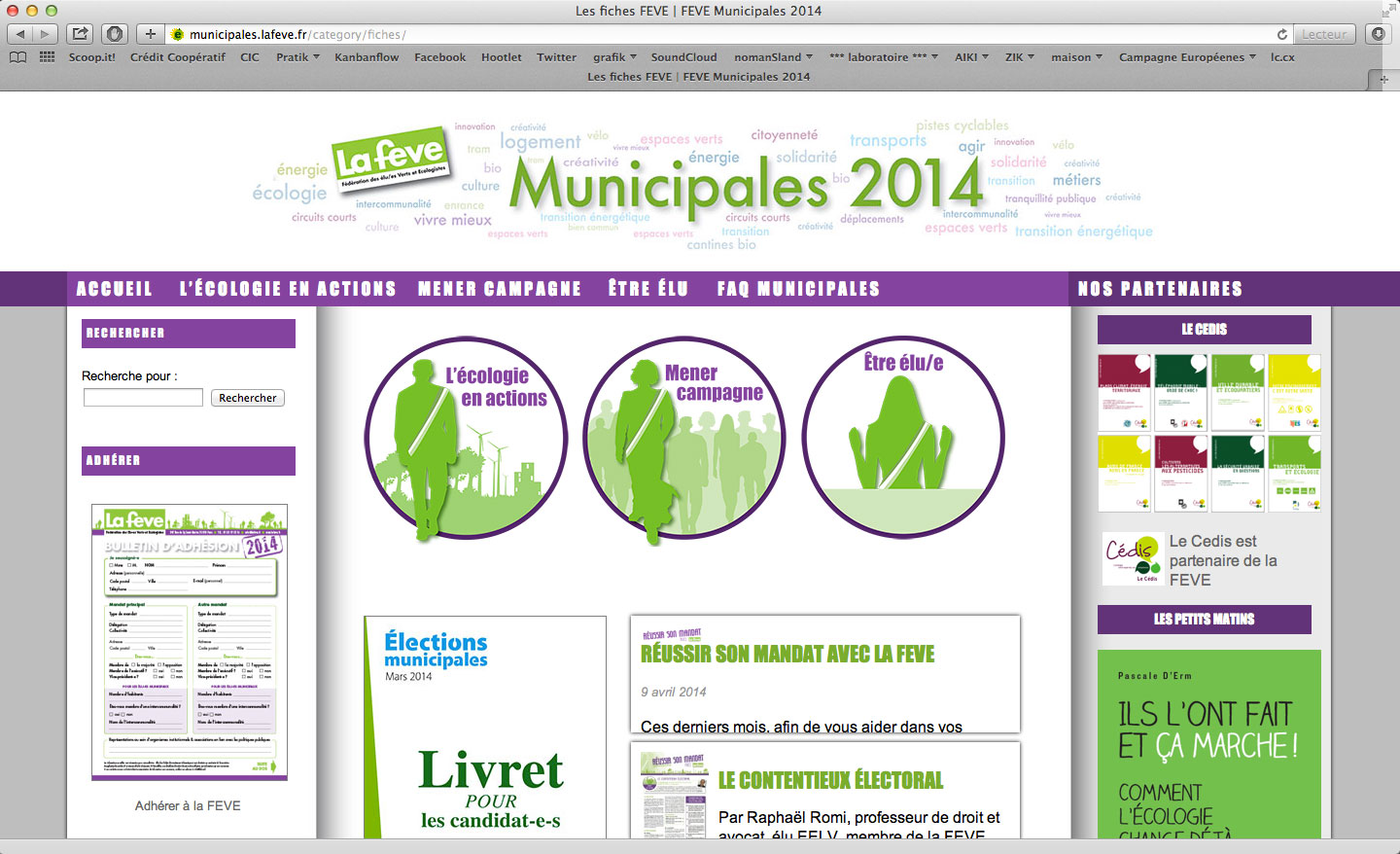Expand the Campagne Européenes bookmarks folder

pyautogui.click(x=1187, y=57)
